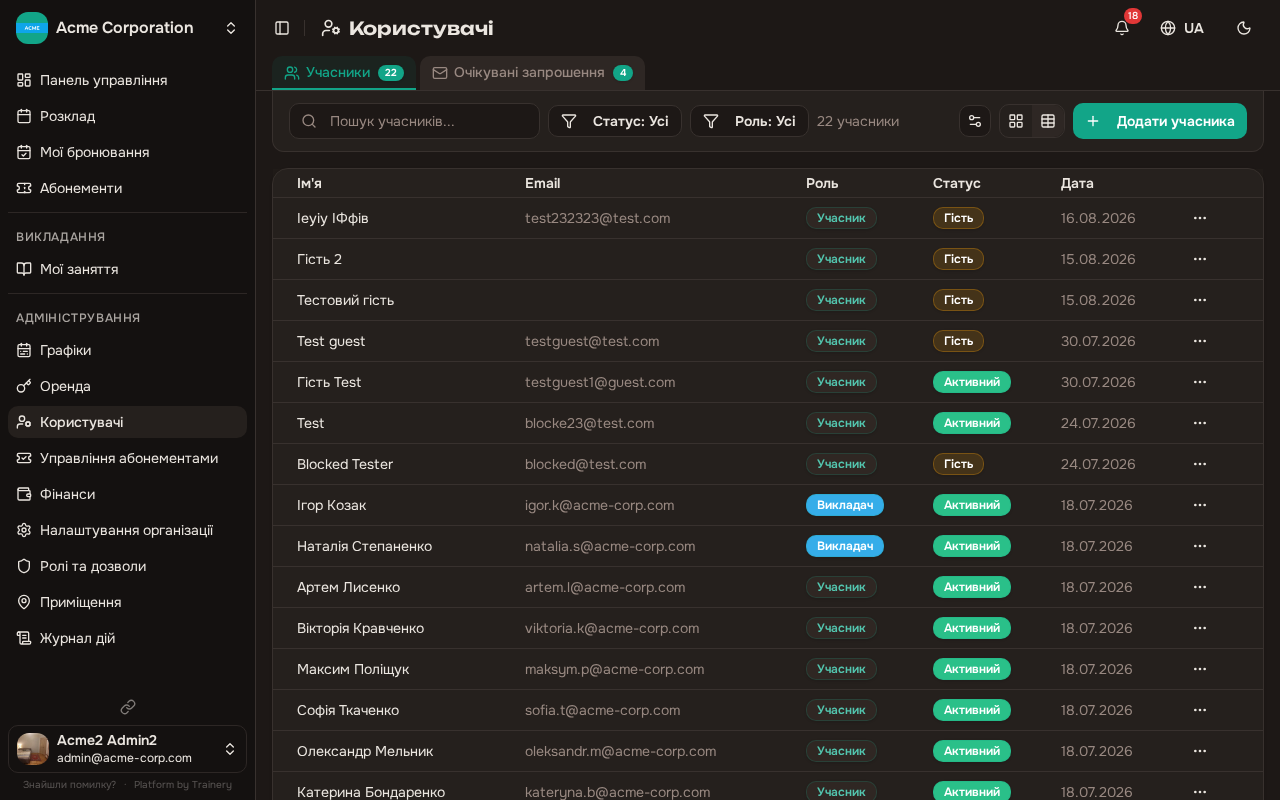Click the Дата column header
Viewport: 1280px width, 800px height.
[1077, 183]
